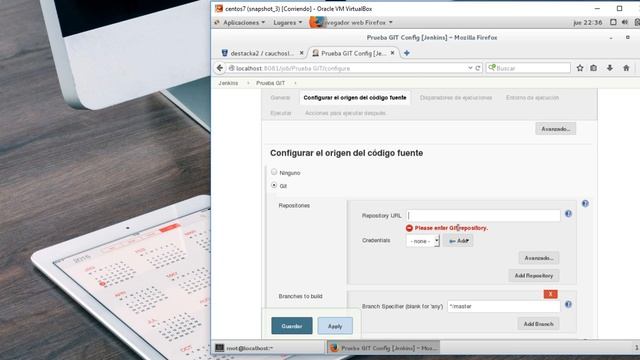Click the Firefox back arrow button

pos(220,68)
